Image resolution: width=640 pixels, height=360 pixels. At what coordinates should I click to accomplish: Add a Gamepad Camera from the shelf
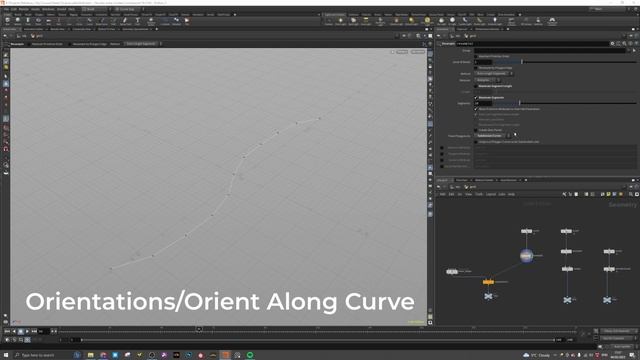(x=552, y=21)
